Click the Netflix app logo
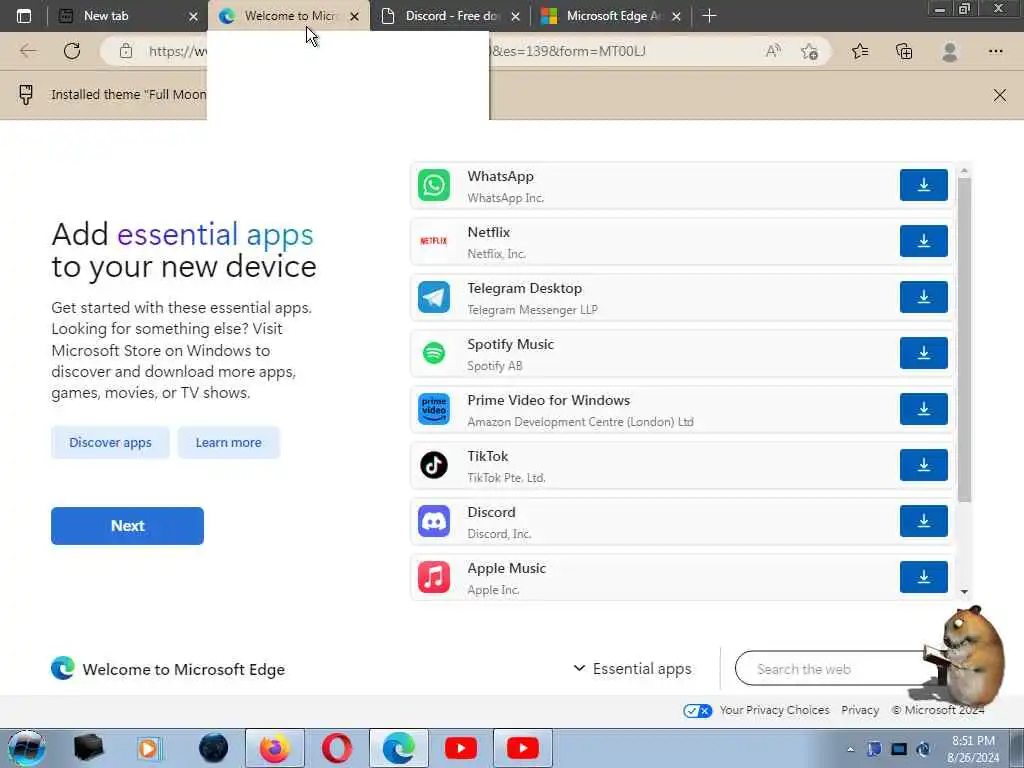The image size is (1024, 768). [x=434, y=241]
